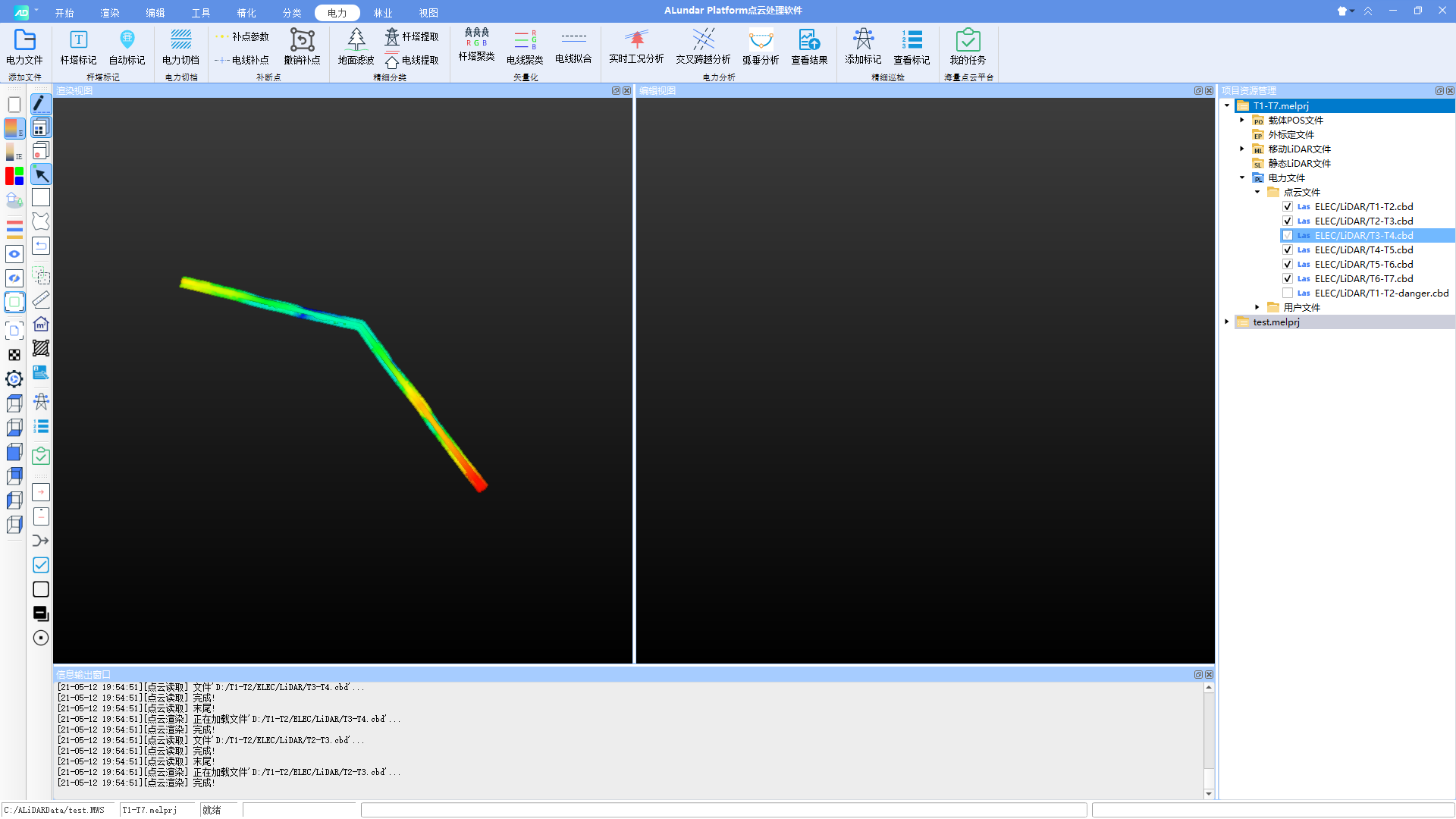The width and height of the screenshot is (1456, 819).
Task: Uncheck ELEC/LiDAR/T4-T5.cbd checkbox
Action: click(x=1288, y=250)
